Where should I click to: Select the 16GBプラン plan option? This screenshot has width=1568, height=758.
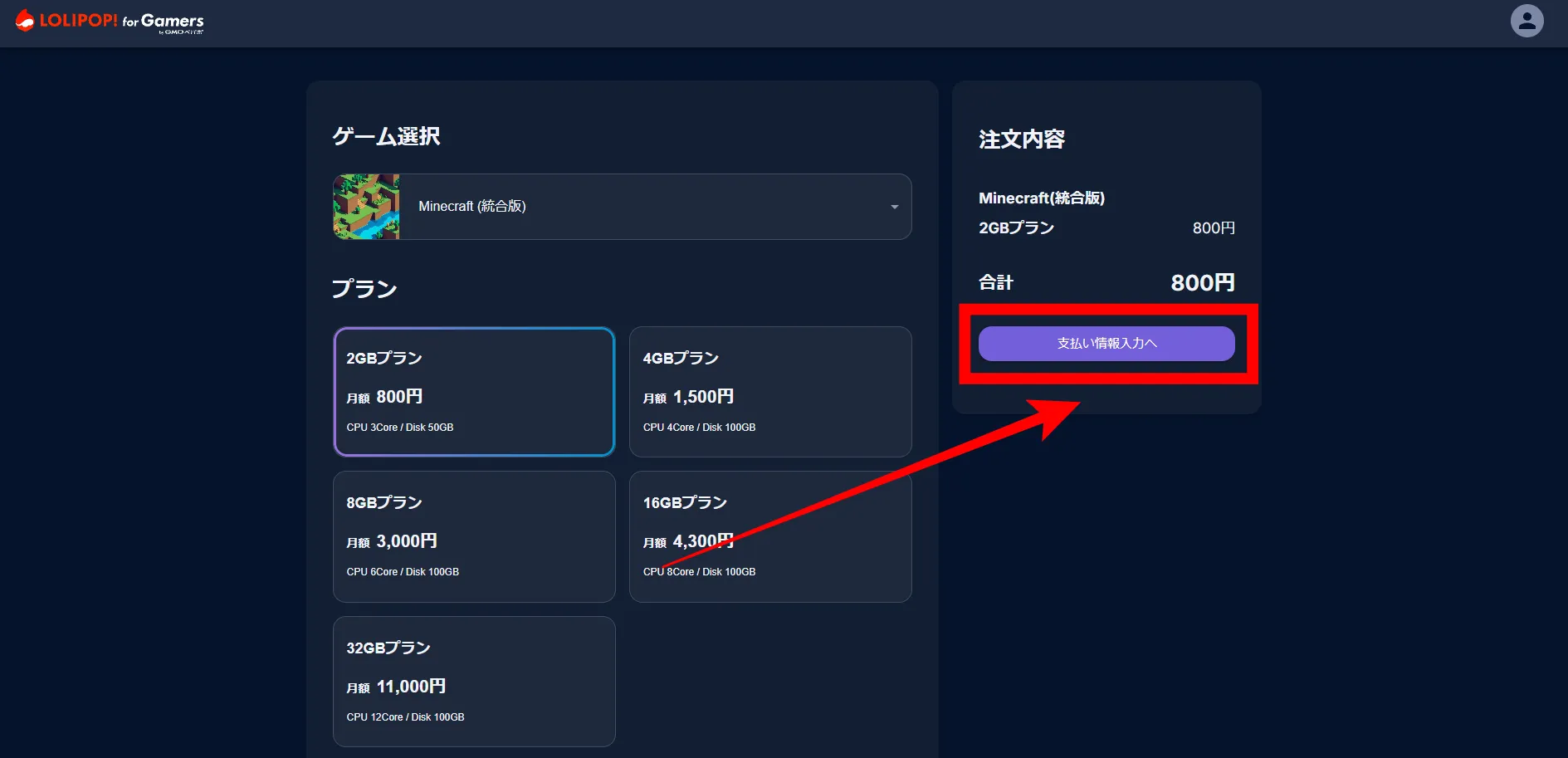tap(769, 536)
